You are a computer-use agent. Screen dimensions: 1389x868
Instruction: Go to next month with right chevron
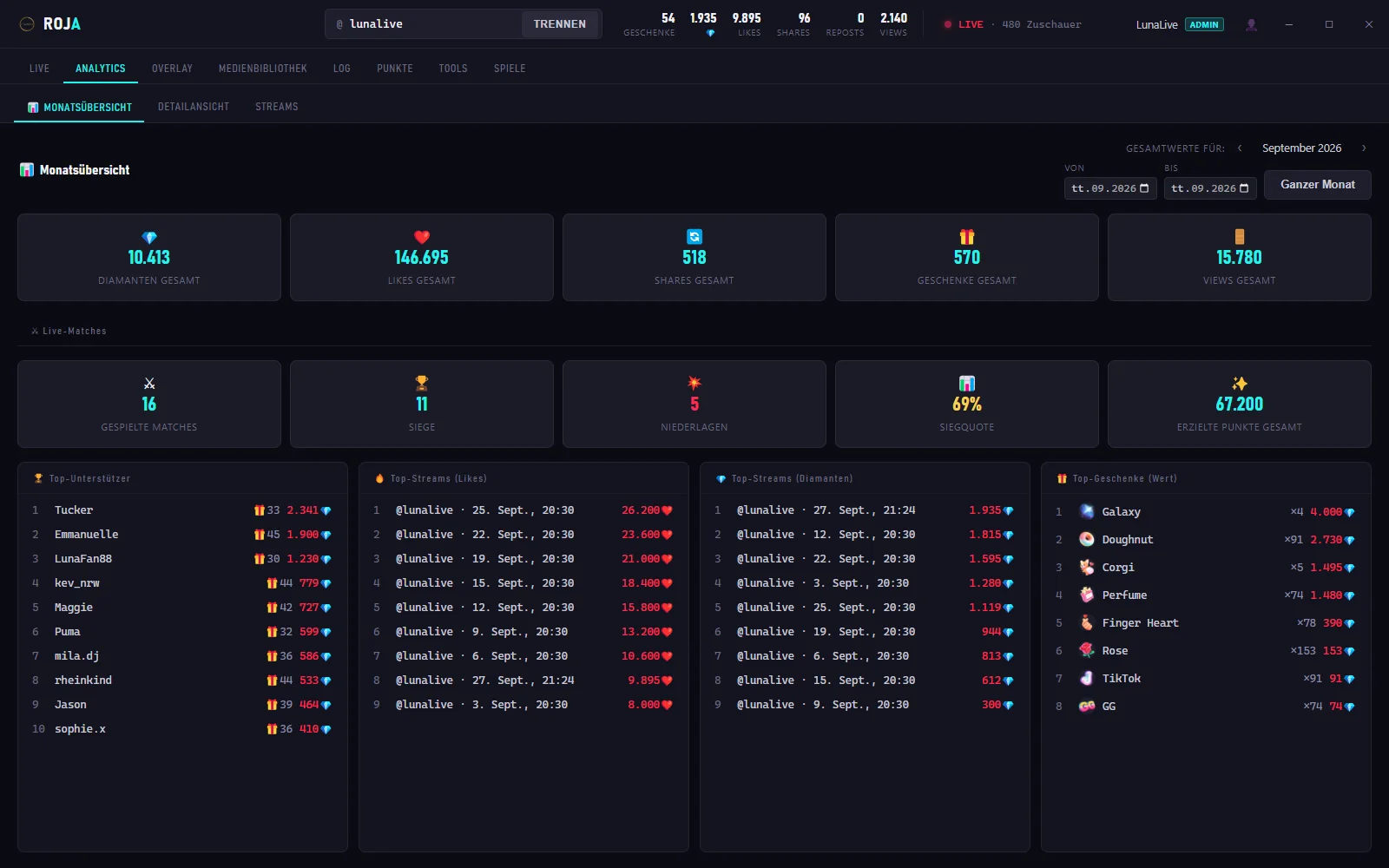click(1364, 148)
